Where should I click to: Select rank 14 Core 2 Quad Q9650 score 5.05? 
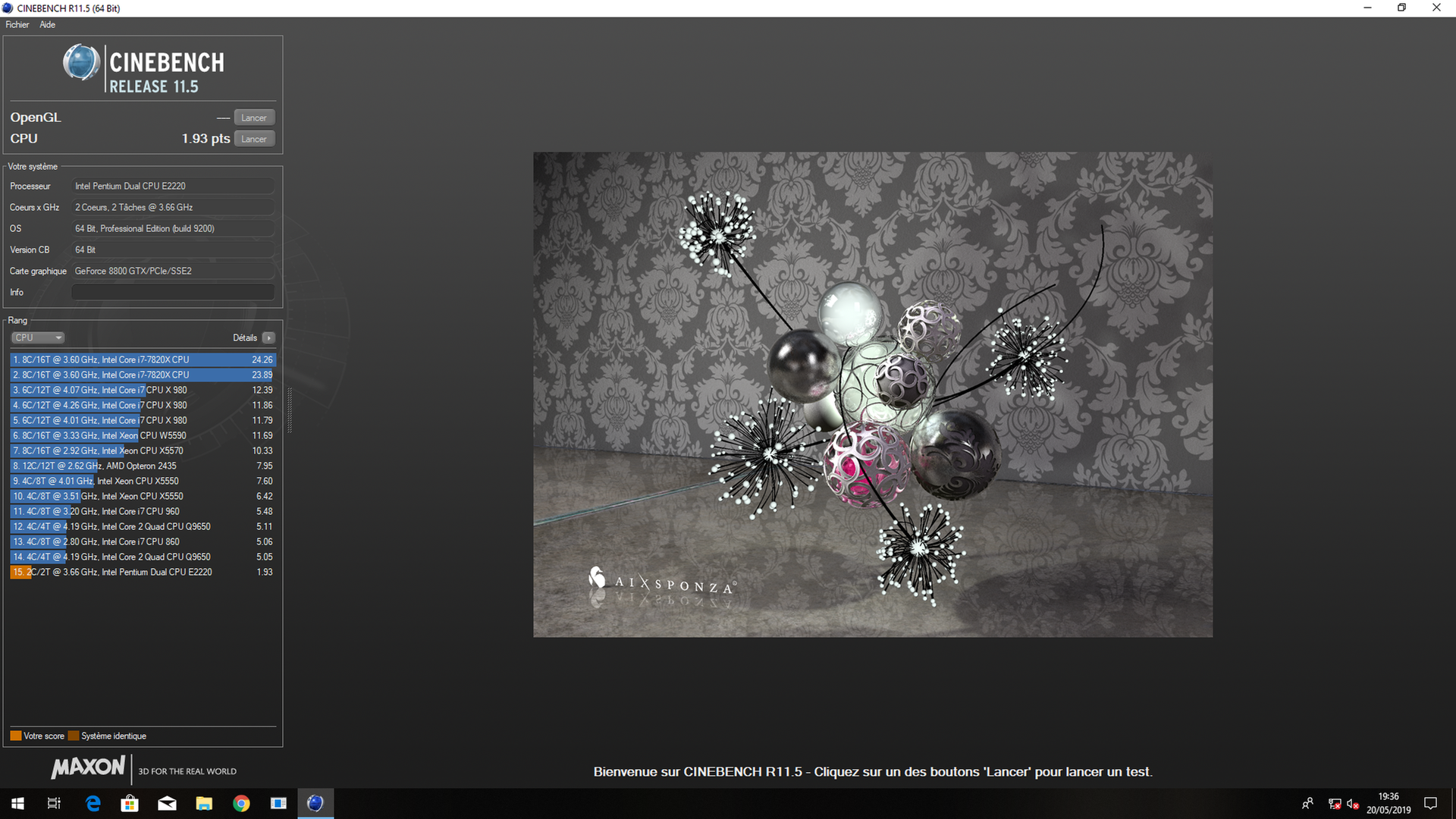[x=143, y=557]
